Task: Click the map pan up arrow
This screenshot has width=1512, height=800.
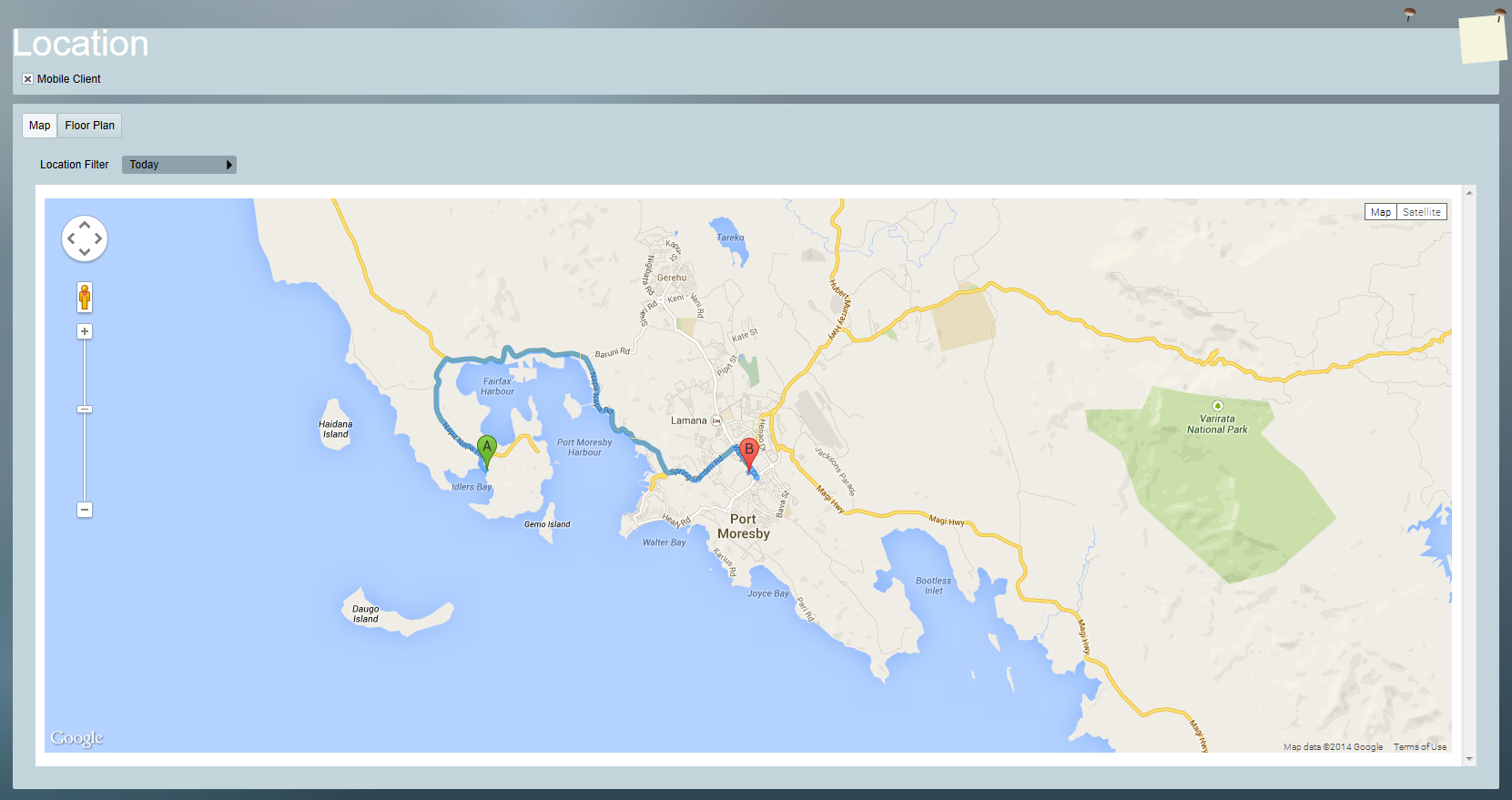Action: (x=85, y=224)
